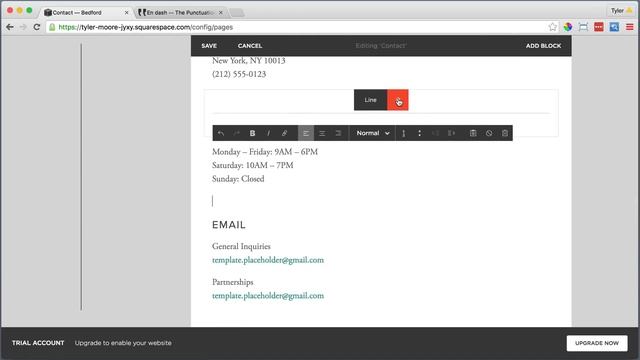Viewport: 640px width, 360px height.
Task: Click the 'New York, NY 10013' address line
Action: (x=249, y=61)
